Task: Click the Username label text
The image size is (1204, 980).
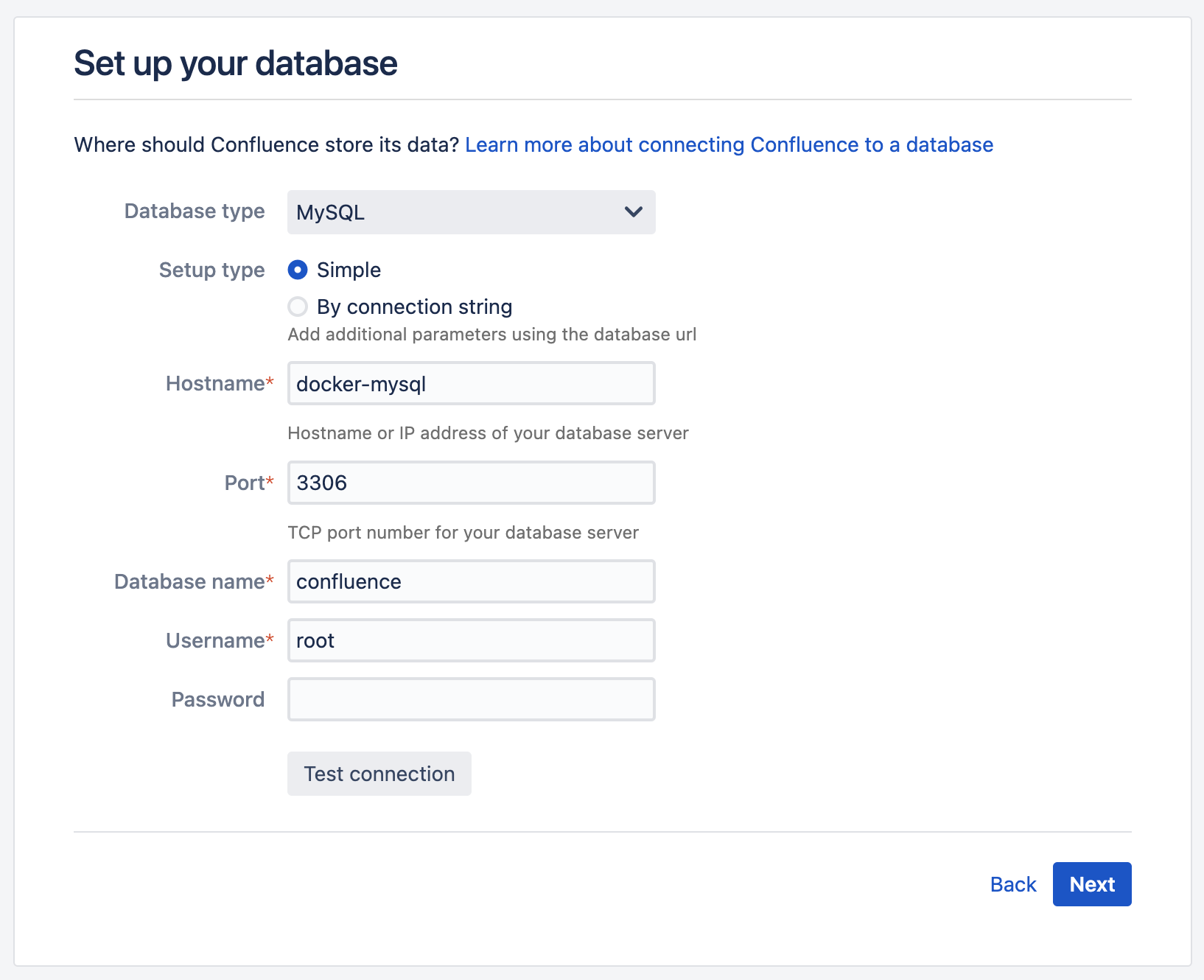Action: tap(215, 640)
